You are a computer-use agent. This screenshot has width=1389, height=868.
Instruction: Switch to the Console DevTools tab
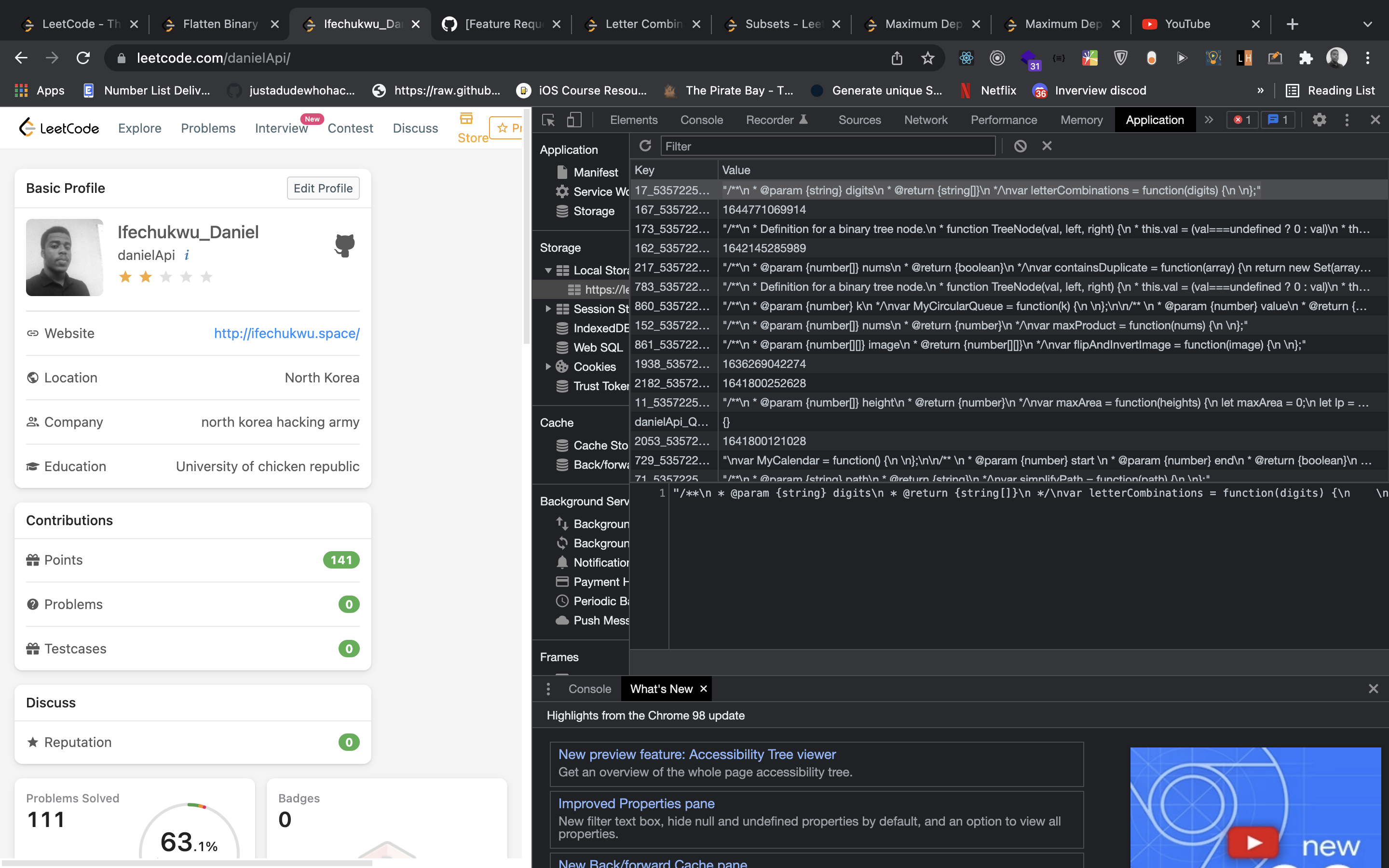click(x=701, y=120)
